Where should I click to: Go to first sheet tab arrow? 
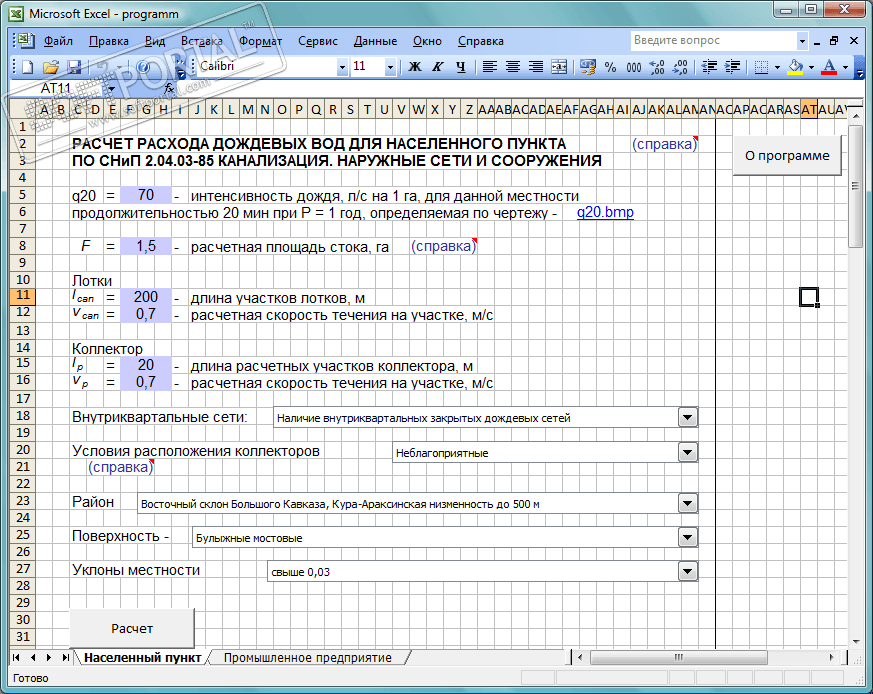pyautogui.click(x=16, y=658)
